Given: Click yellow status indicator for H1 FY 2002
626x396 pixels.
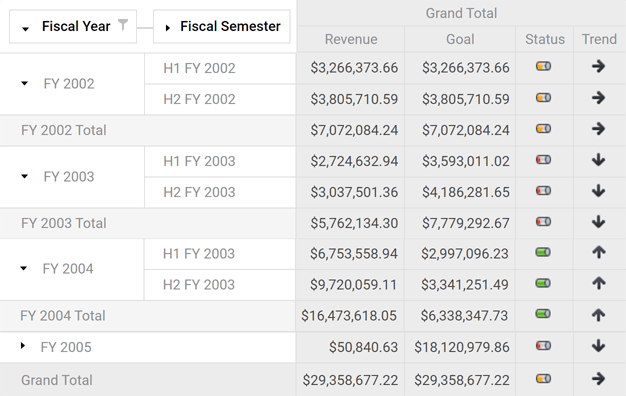Looking at the screenshot, I should (543, 66).
